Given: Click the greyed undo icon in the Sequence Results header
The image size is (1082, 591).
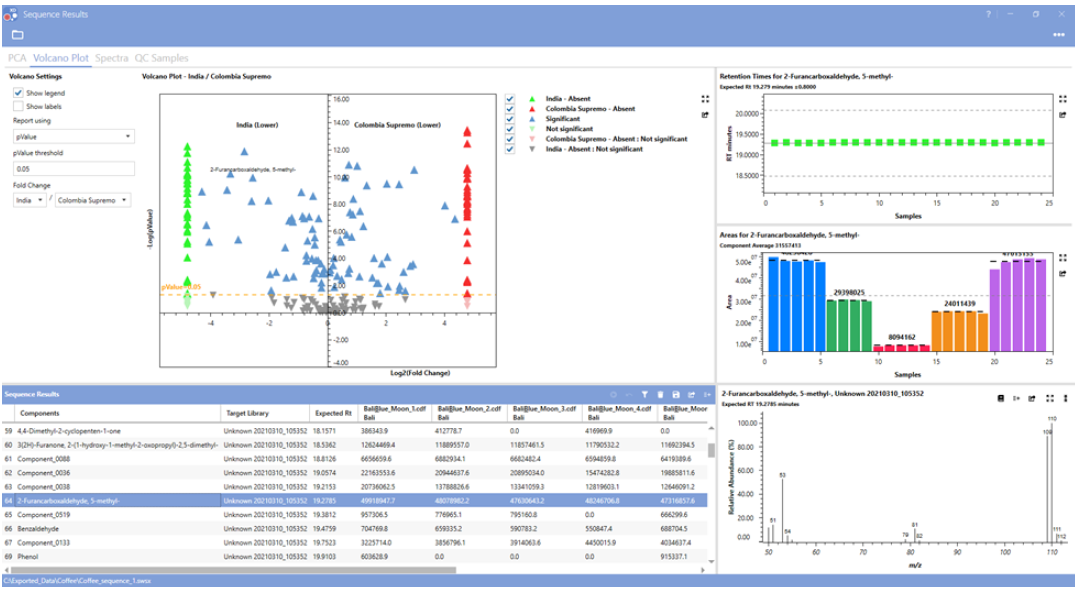Looking at the screenshot, I should click(x=629, y=395).
